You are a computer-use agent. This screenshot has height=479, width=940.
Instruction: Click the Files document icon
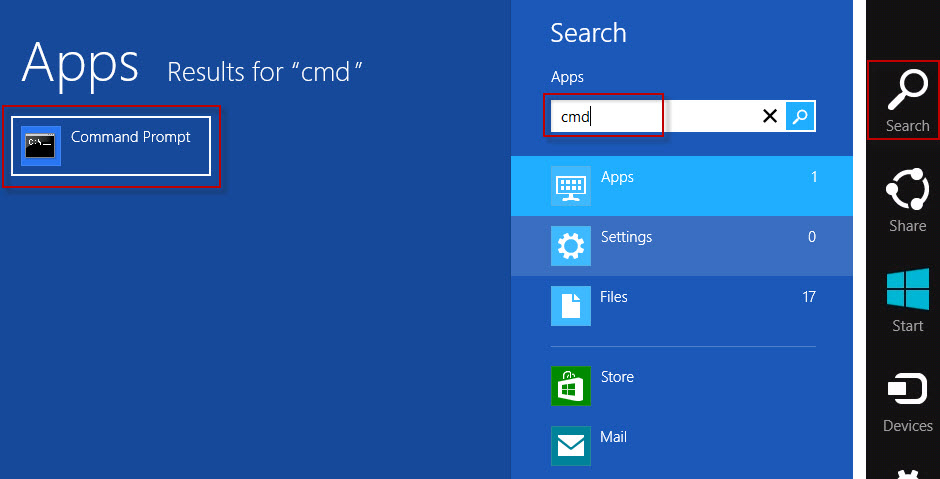570,306
